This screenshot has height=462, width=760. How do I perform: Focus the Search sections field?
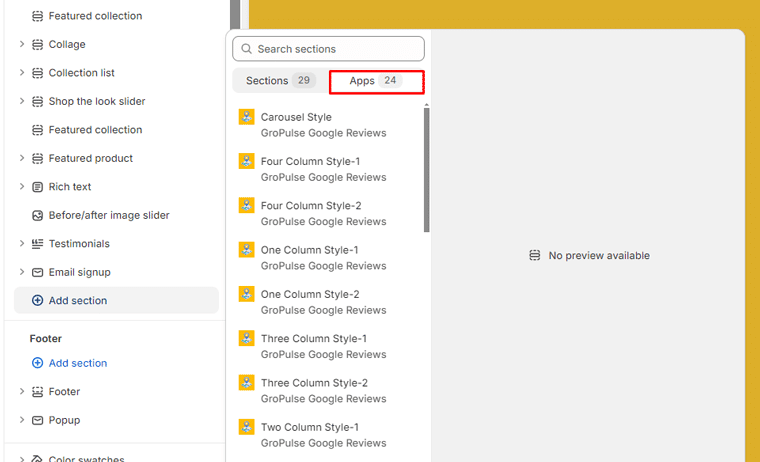point(329,49)
